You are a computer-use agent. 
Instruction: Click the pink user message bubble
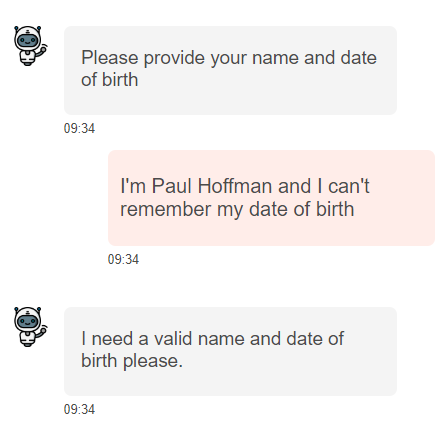pos(271,198)
